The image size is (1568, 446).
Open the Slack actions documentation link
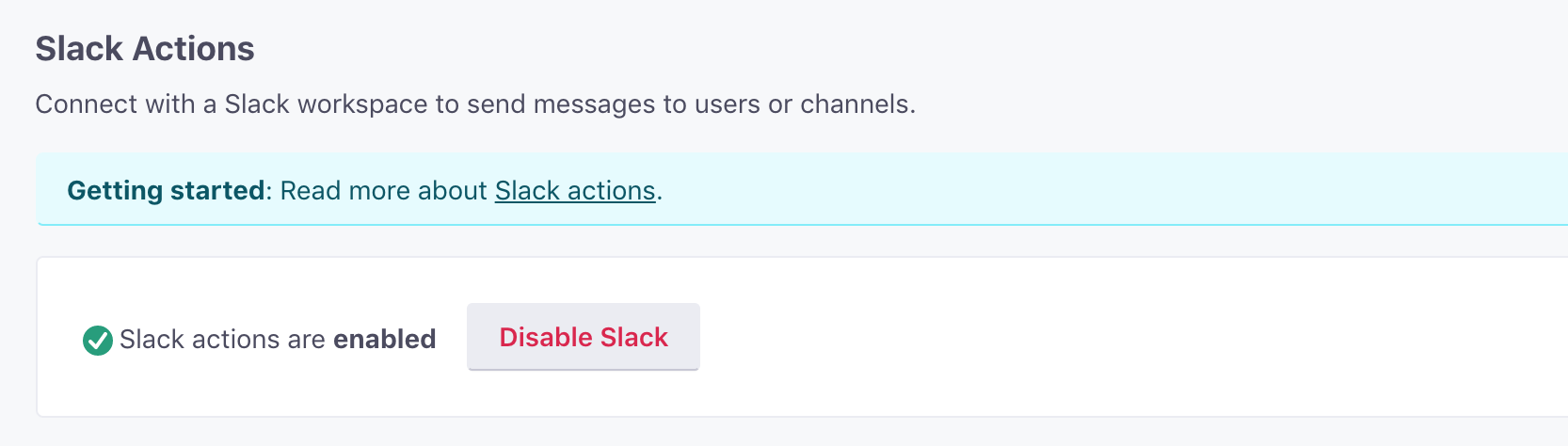click(574, 191)
